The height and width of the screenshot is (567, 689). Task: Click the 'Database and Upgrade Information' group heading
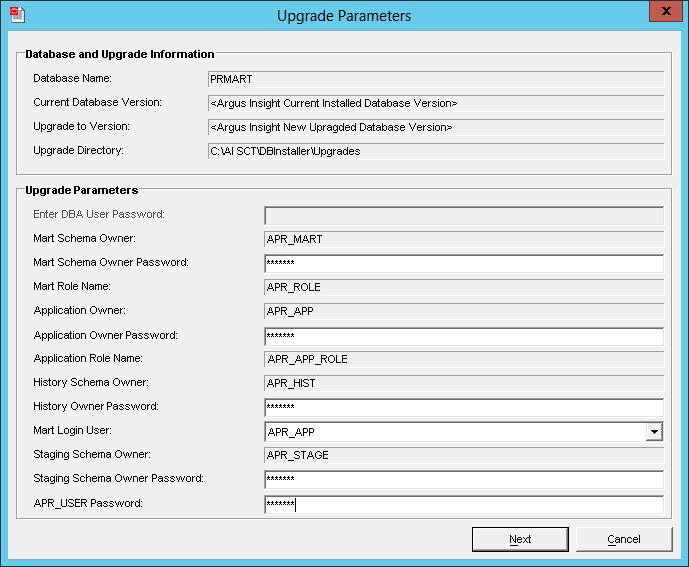point(120,54)
